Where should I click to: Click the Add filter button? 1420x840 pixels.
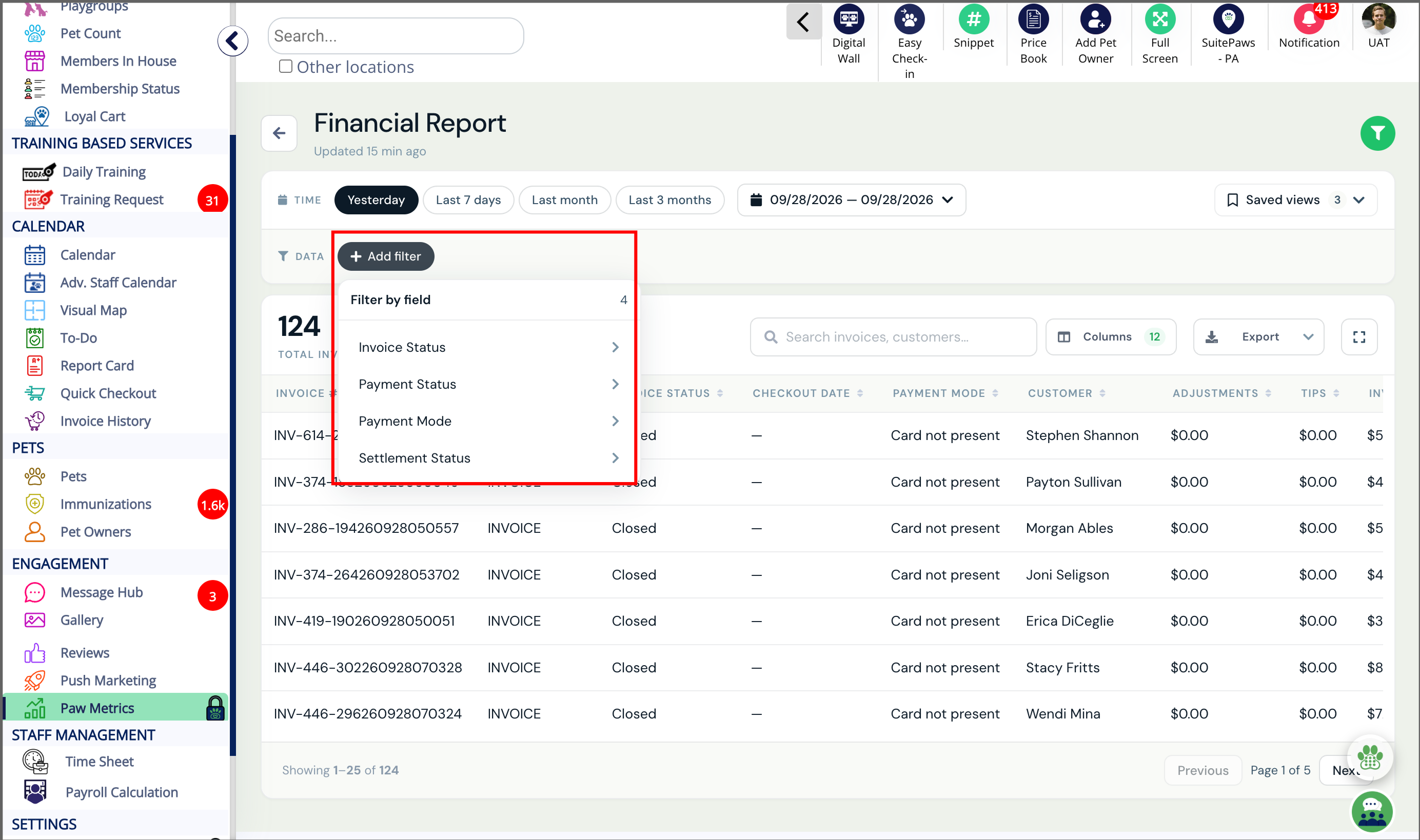click(x=386, y=256)
